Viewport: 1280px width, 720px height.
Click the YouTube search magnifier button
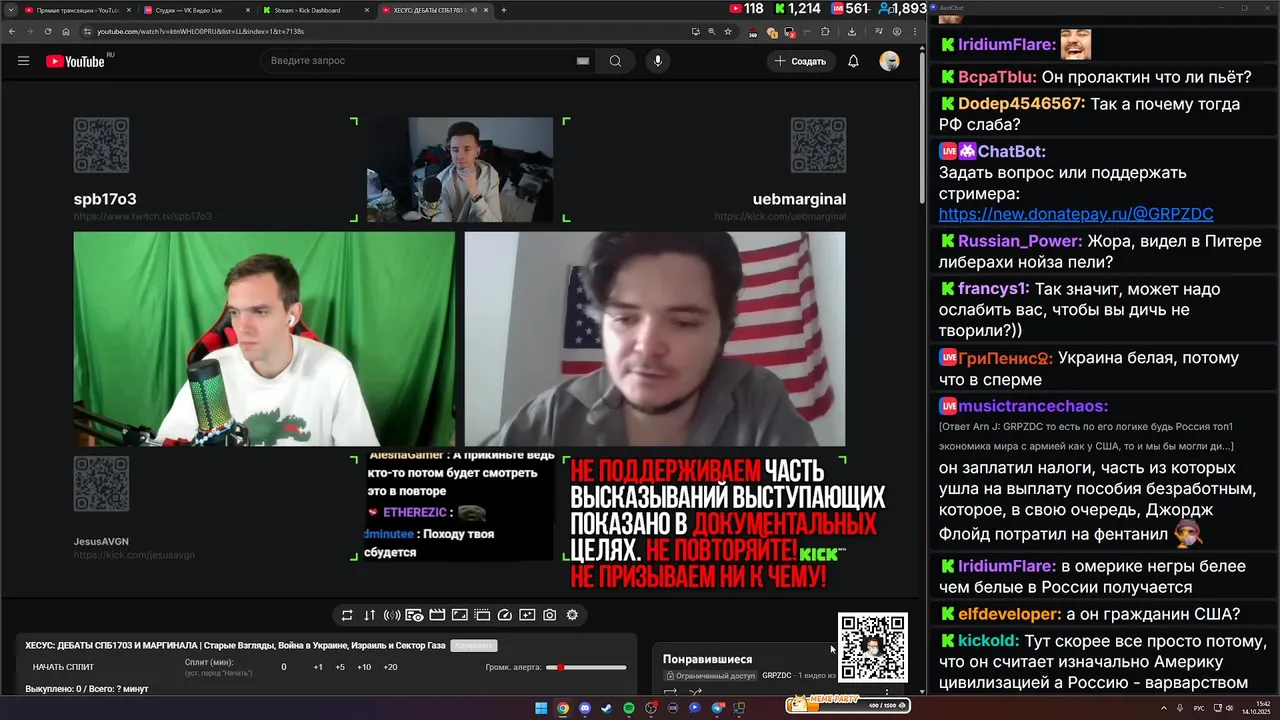click(x=615, y=61)
